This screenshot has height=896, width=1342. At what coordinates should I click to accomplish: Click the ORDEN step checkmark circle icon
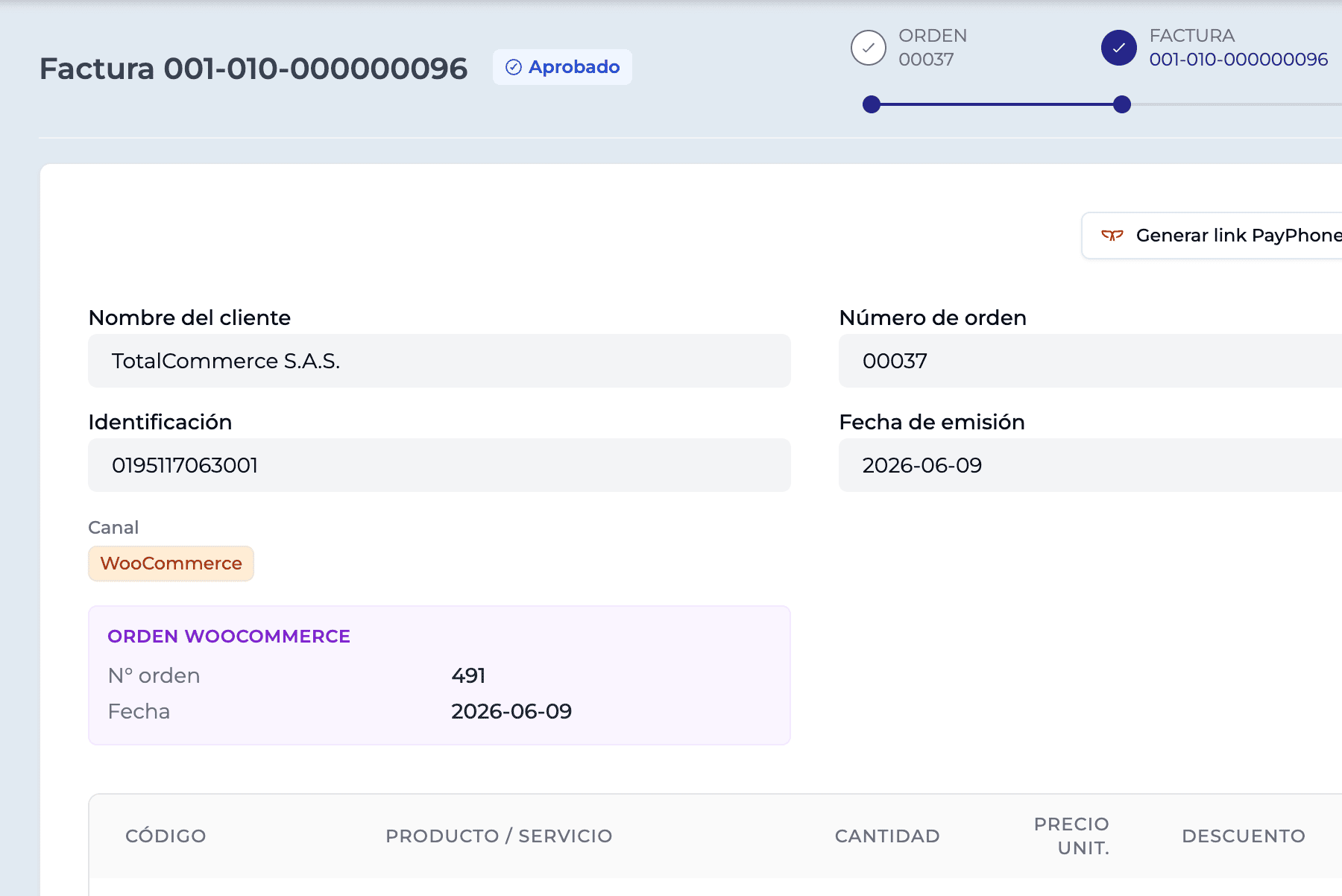pos(869,48)
